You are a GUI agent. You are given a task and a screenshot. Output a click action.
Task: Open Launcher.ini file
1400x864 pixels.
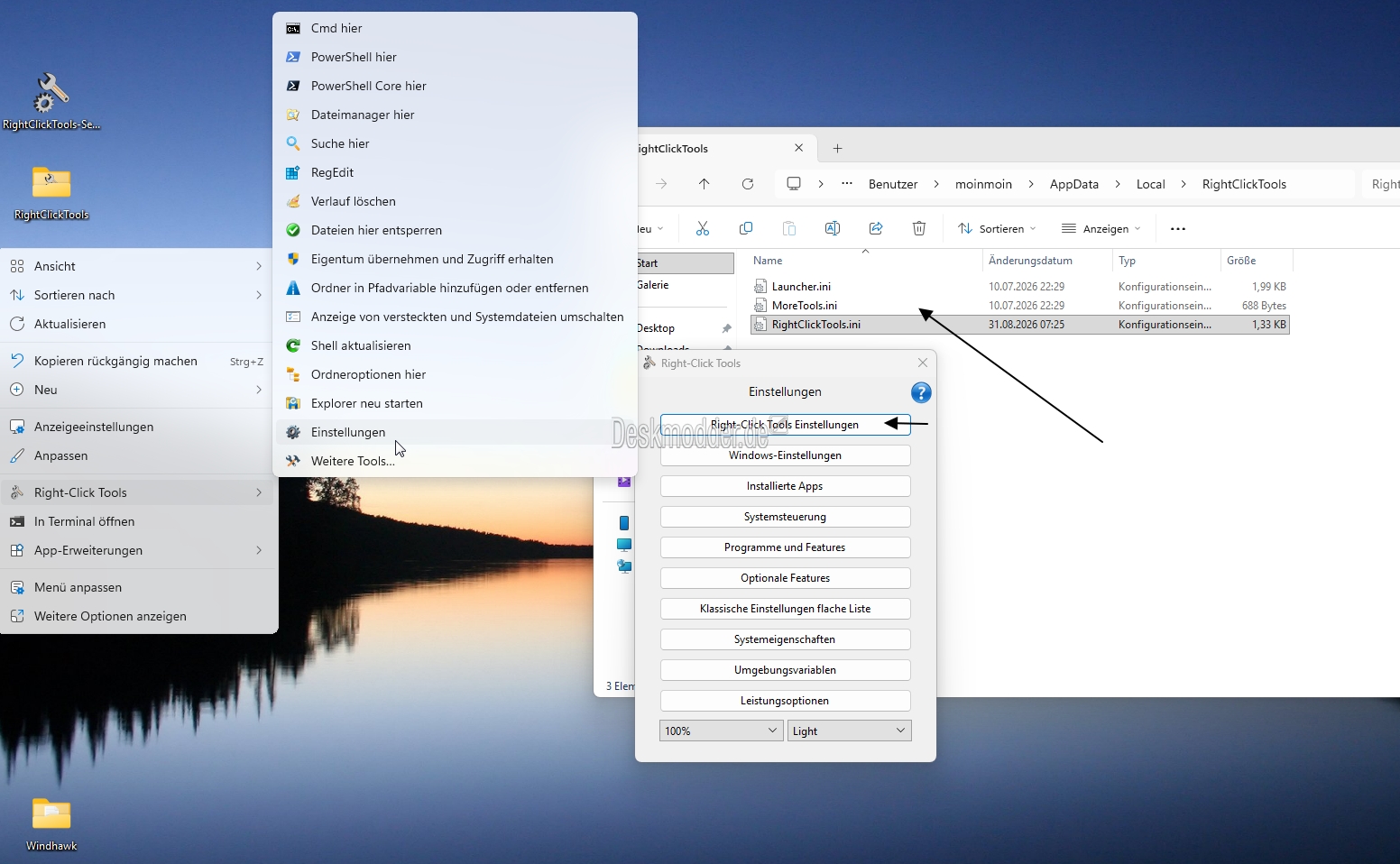click(x=801, y=287)
